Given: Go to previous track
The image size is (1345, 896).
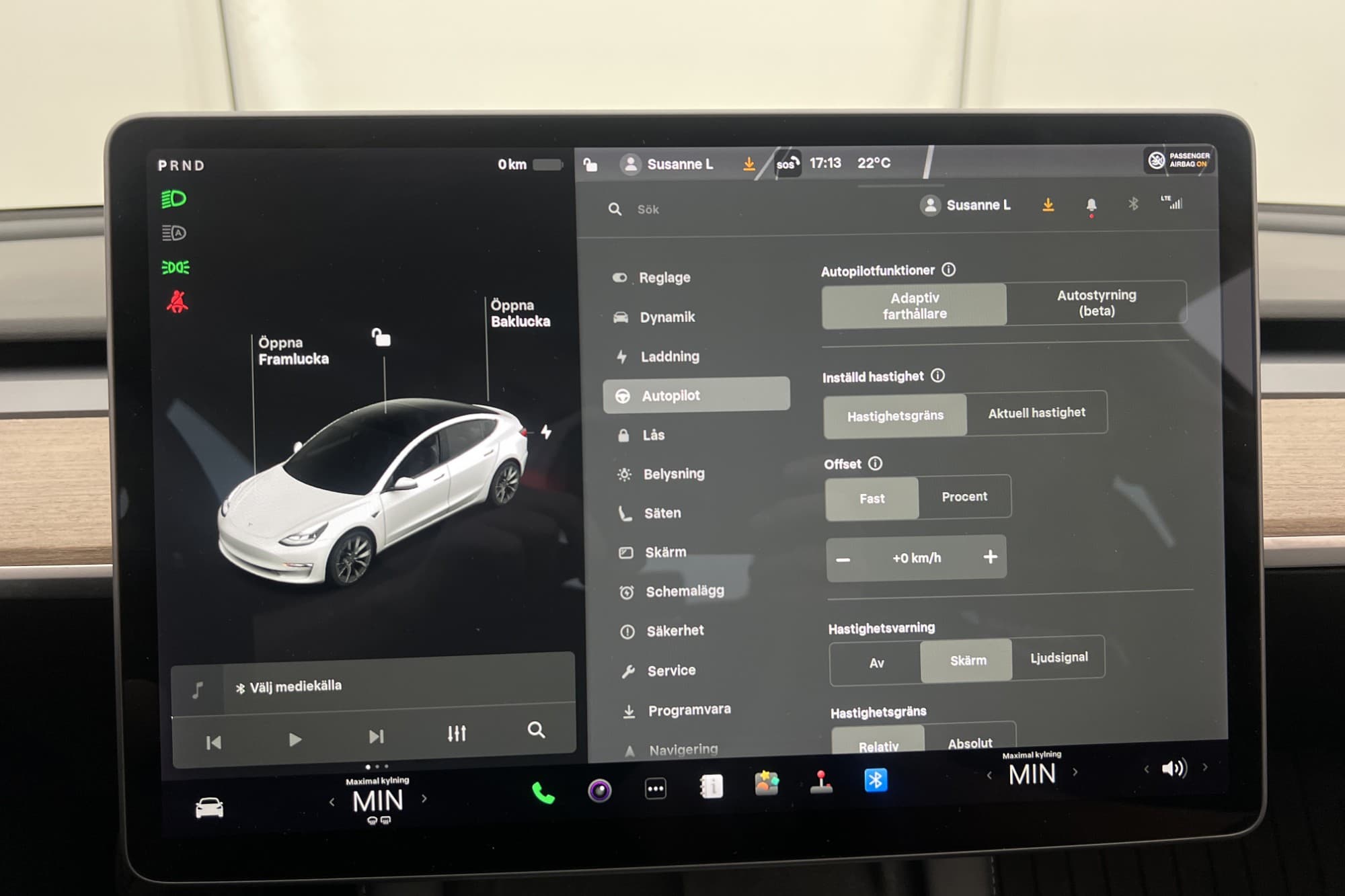Looking at the screenshot, I should pyautogui.click(x=213, y=743).
